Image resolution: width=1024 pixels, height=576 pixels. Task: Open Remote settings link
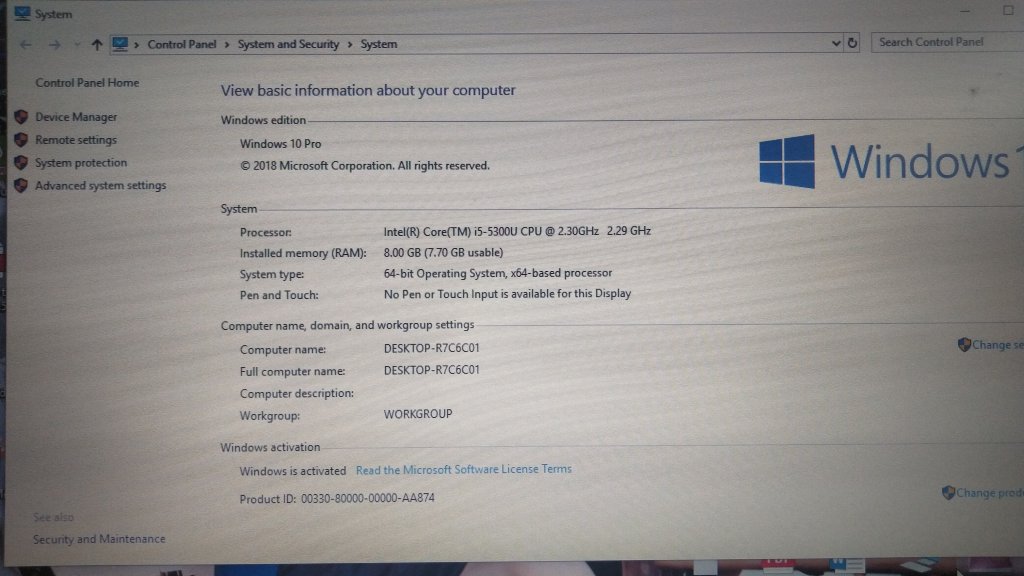[76, 140]
